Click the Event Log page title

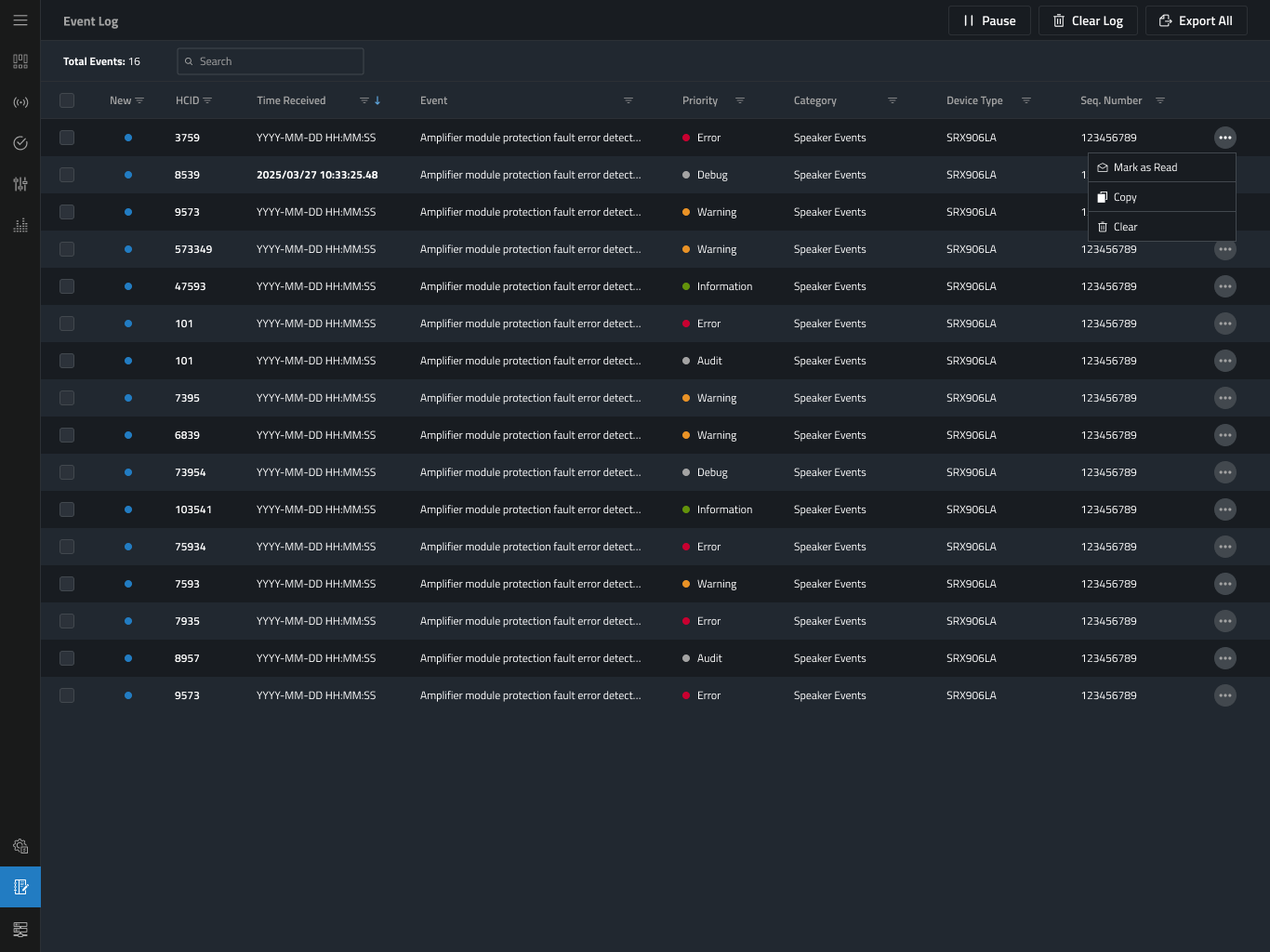point(90,21)
